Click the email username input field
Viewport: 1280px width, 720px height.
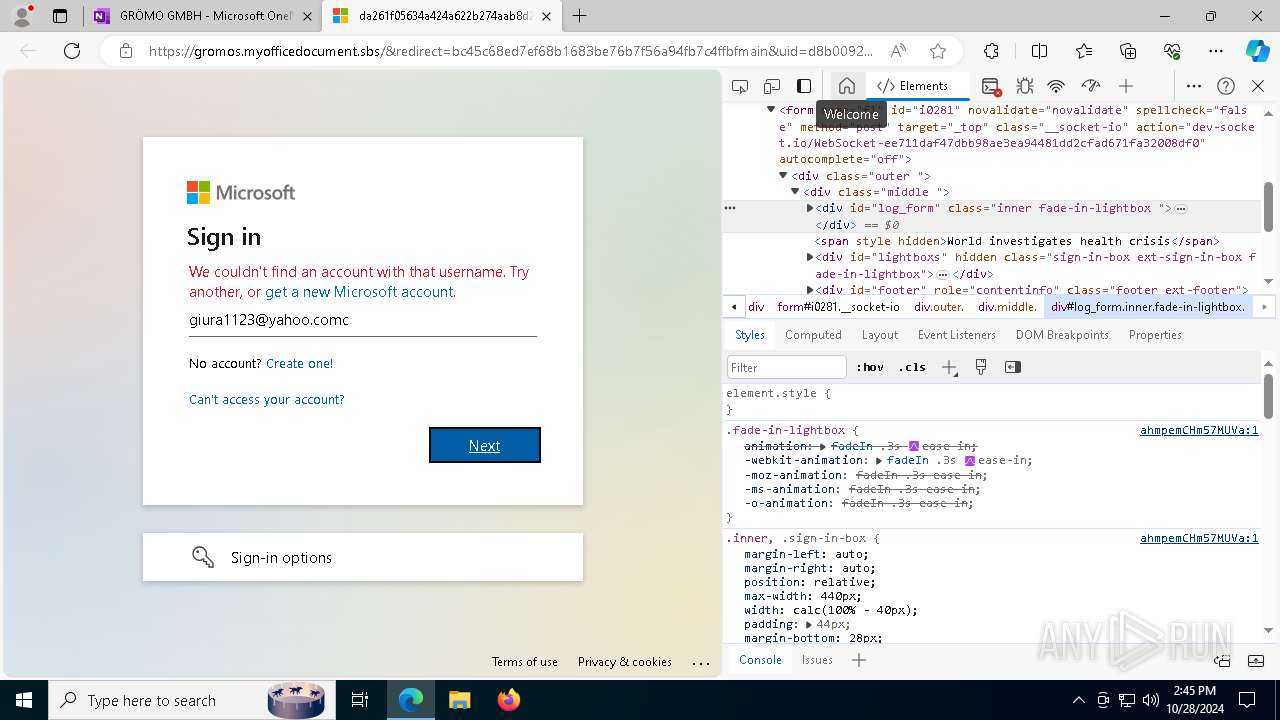click(363, 320)
